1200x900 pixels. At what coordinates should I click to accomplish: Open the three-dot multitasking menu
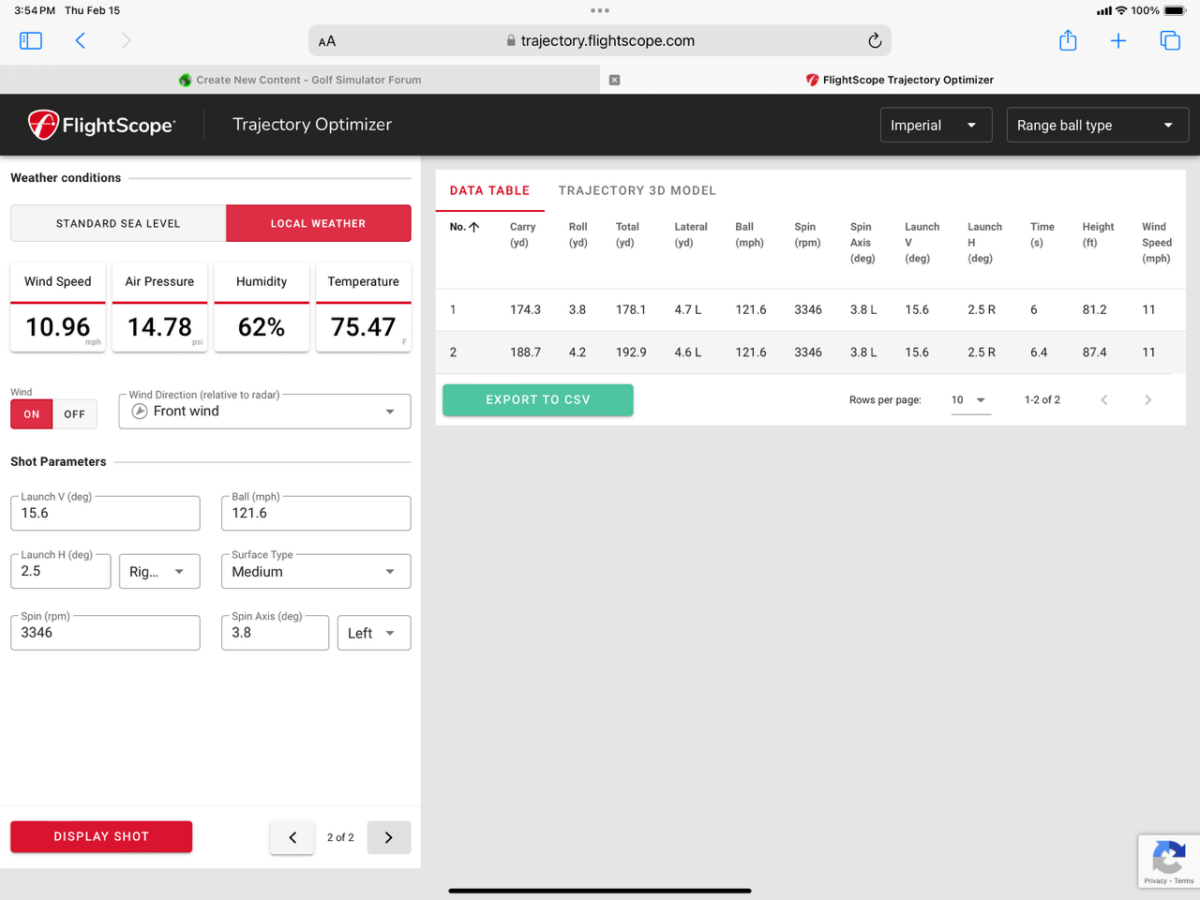[x=600, y=10]
